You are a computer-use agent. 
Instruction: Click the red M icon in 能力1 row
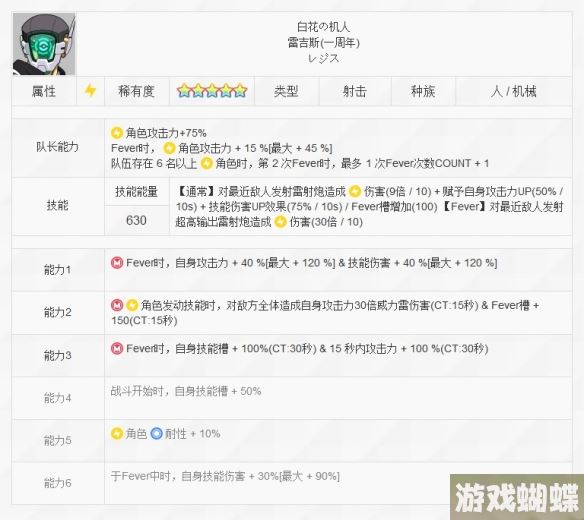click(117, 263)
